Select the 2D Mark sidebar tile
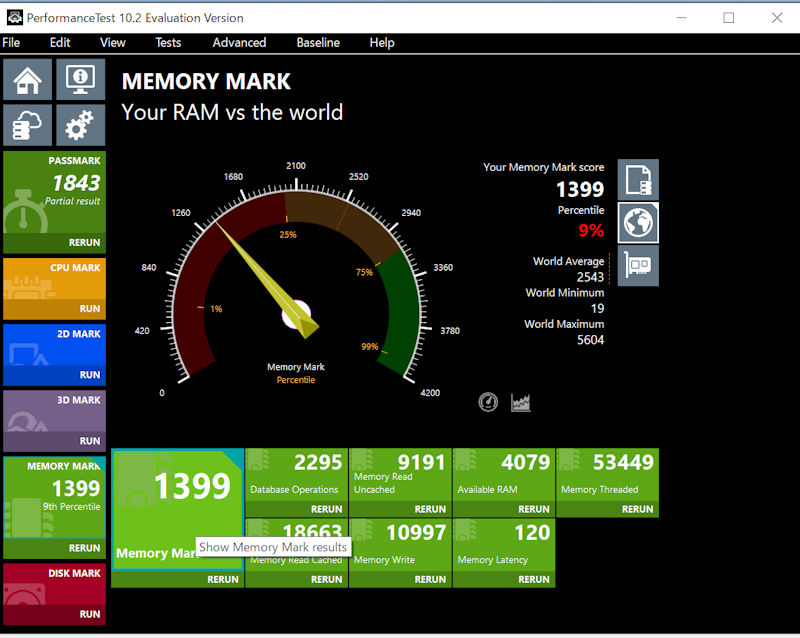This screenshot has height=638, width=800. [55, 345]
